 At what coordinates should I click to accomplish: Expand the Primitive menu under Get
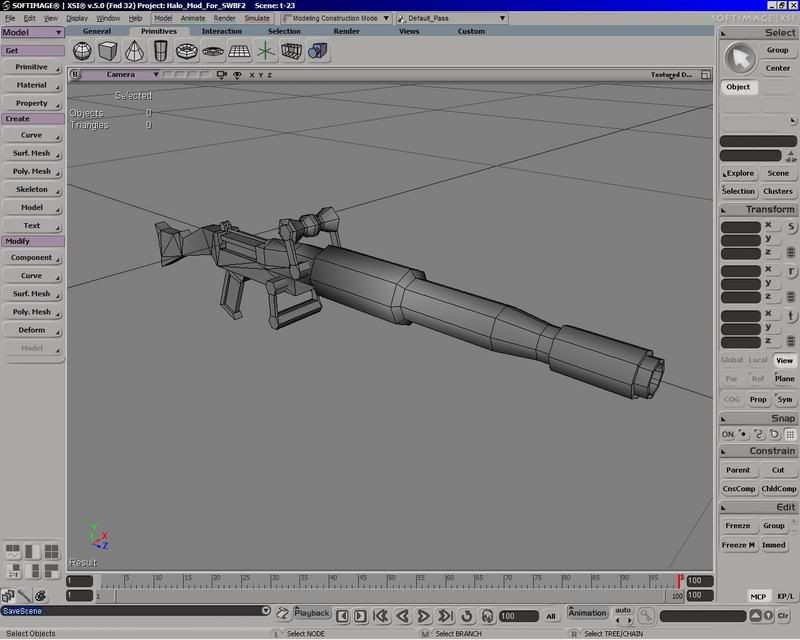32,67
